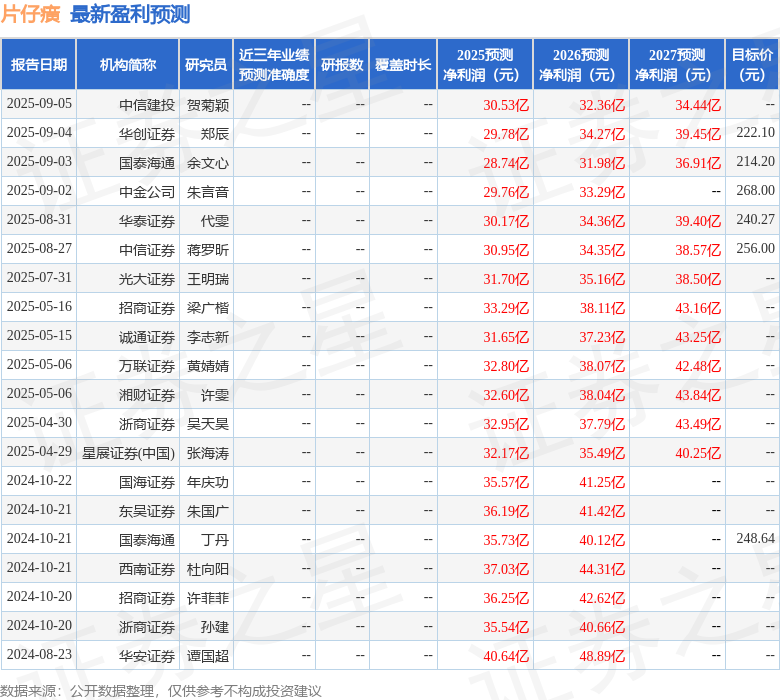
Task: Click institution name 星展证券(中国)
Action: pyautogui.click(x=128, y=453)
